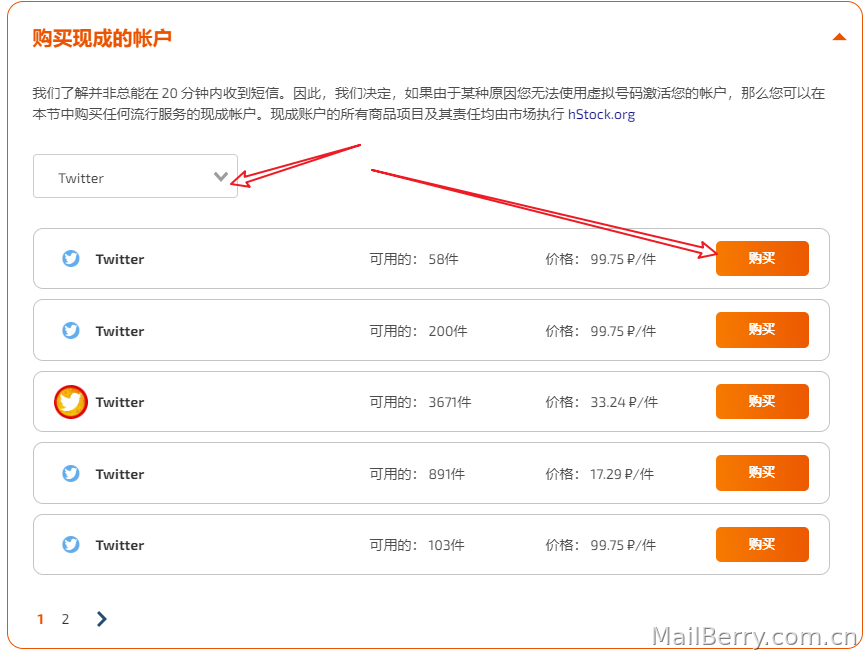Click the 可用的: 103件 text
The width and height of the screenshot is (864, 654).
tap(417, 545)
